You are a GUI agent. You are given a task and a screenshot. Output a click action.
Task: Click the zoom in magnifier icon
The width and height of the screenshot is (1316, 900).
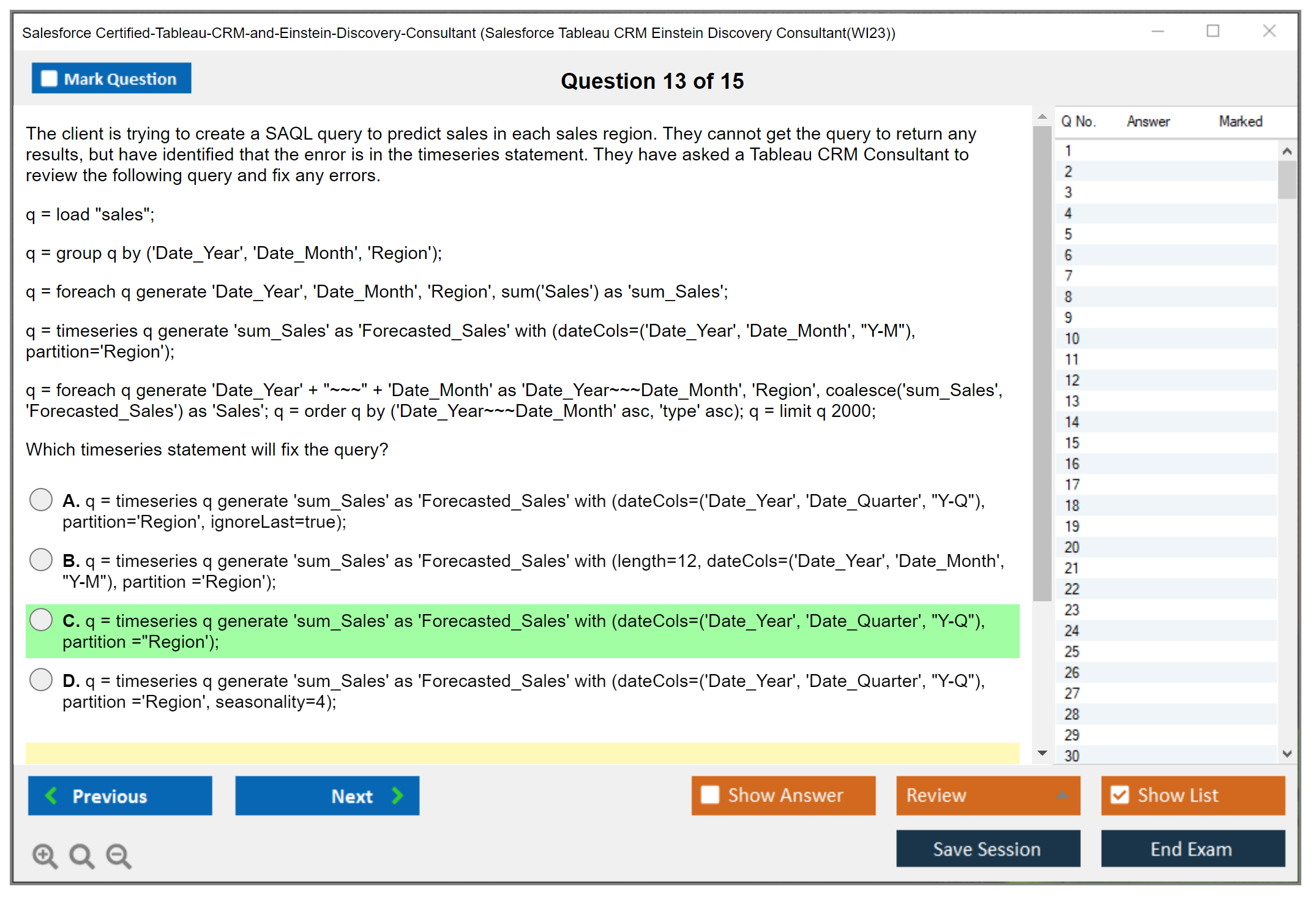(x=45, y=855)
